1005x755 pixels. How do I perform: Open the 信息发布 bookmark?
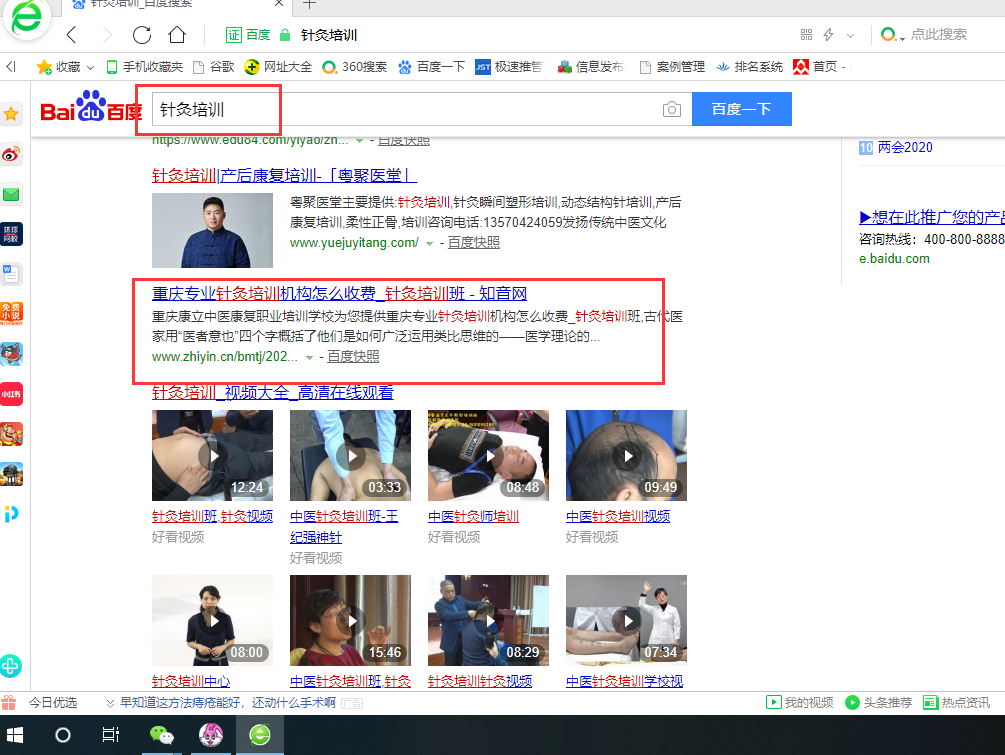(590, 67)
